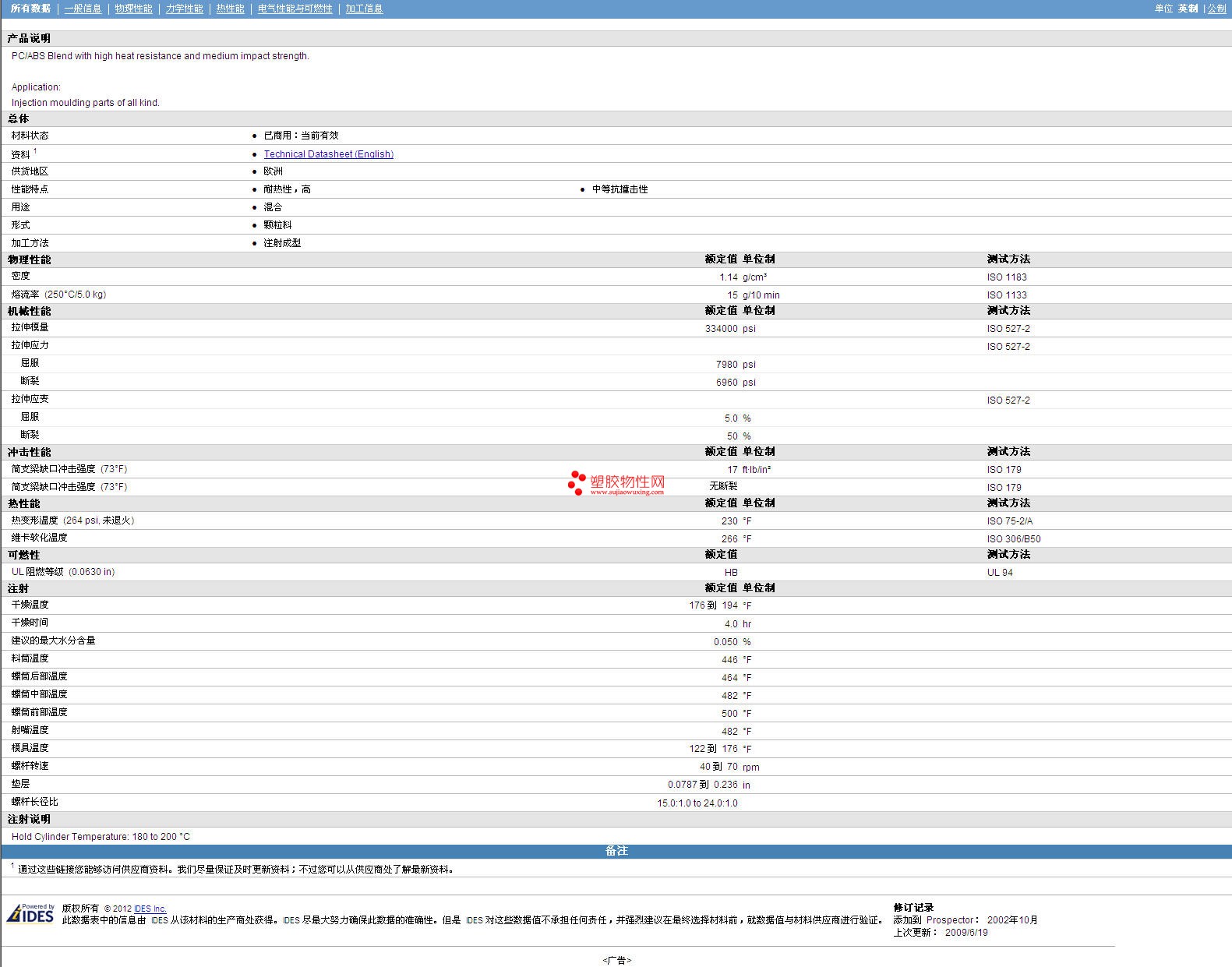Image resolution: width=1232 pixels, height=967 pixels.
Task: Select the 英制 unit option
Action: tap(1188, 9)
